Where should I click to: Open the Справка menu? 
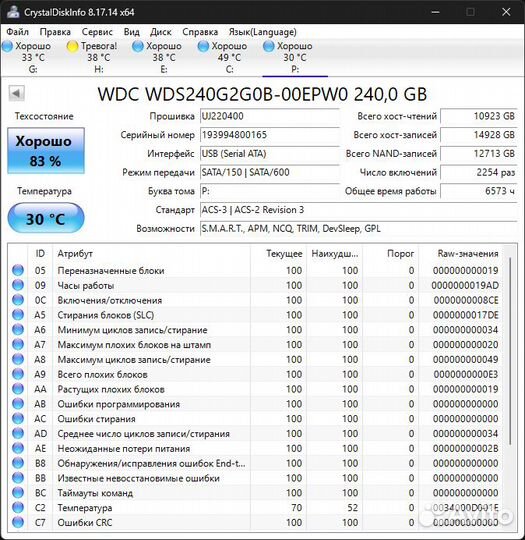coord(200,32)
